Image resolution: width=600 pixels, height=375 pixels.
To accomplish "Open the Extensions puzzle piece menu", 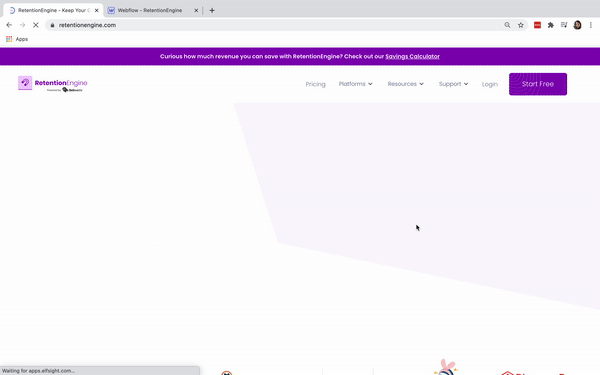I will click(x=551, y=25).
